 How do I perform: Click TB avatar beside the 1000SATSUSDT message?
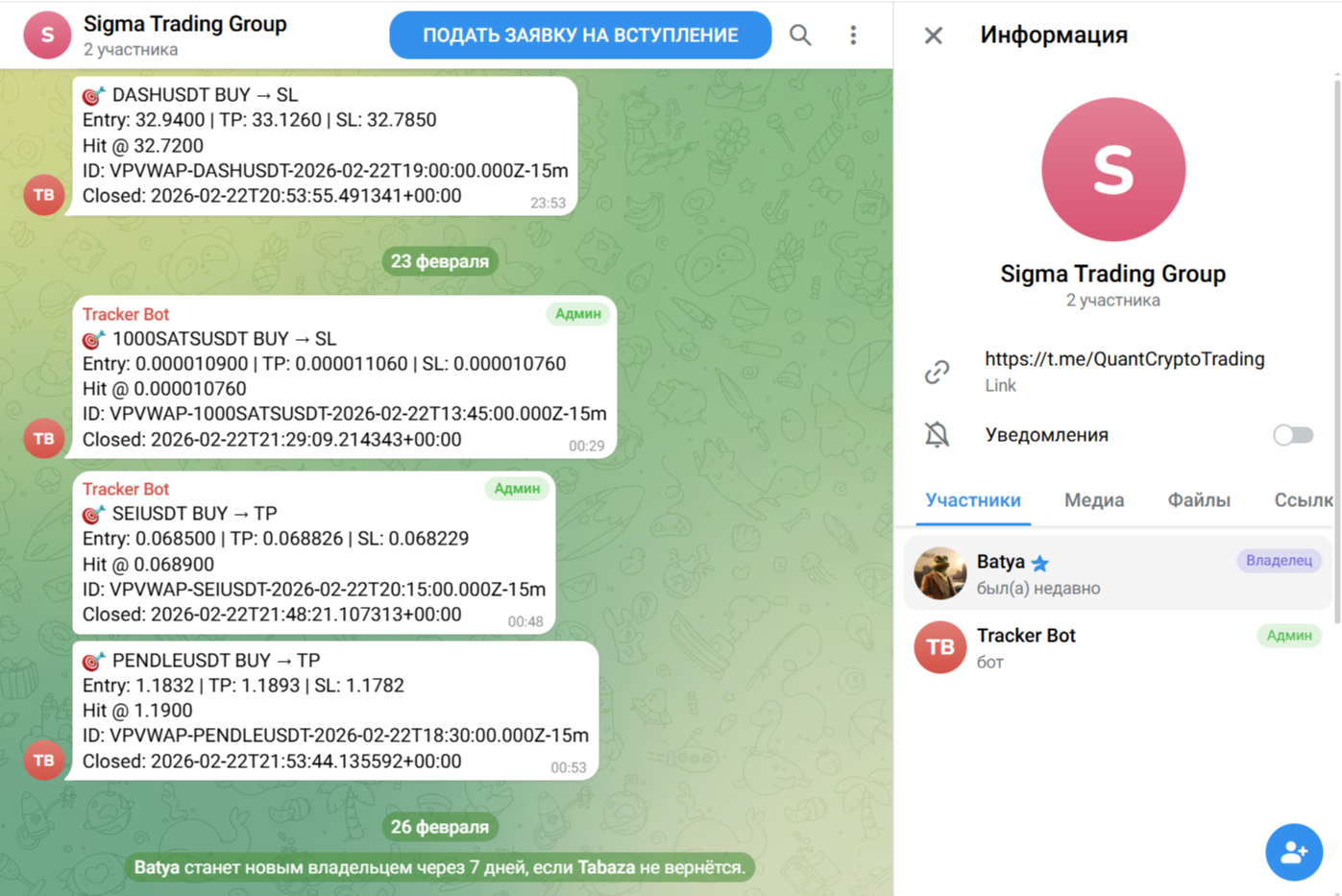tap(44, 439)
